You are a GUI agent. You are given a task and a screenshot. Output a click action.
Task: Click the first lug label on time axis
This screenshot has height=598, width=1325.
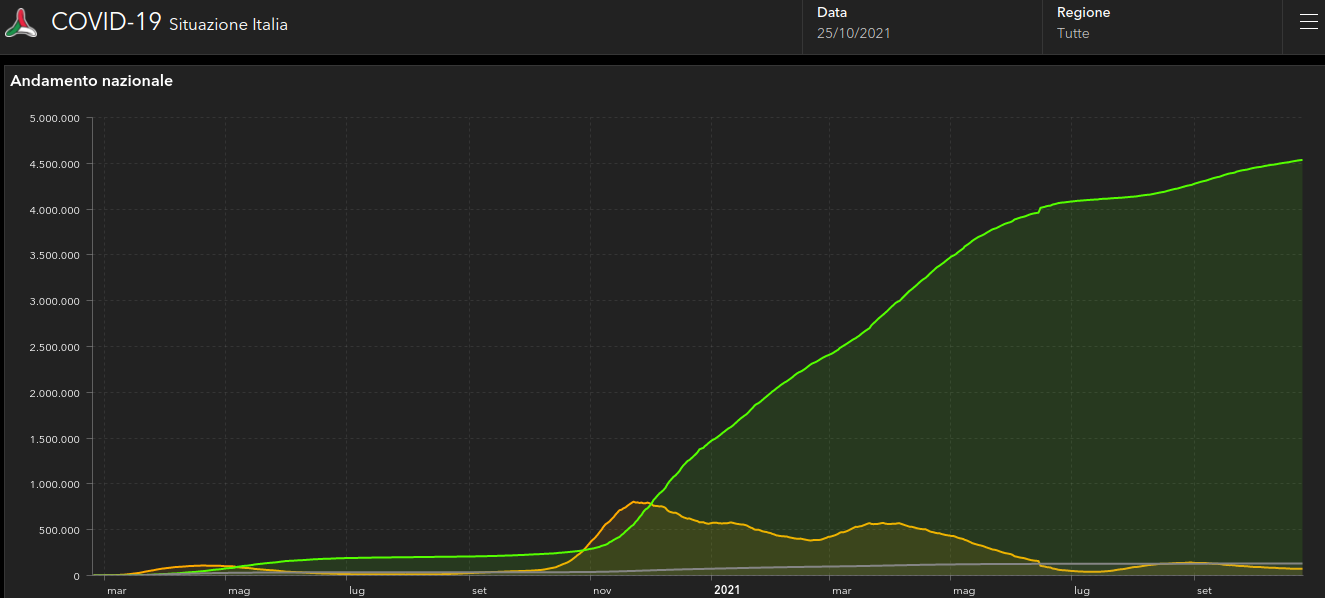click(x=356, y=591)
